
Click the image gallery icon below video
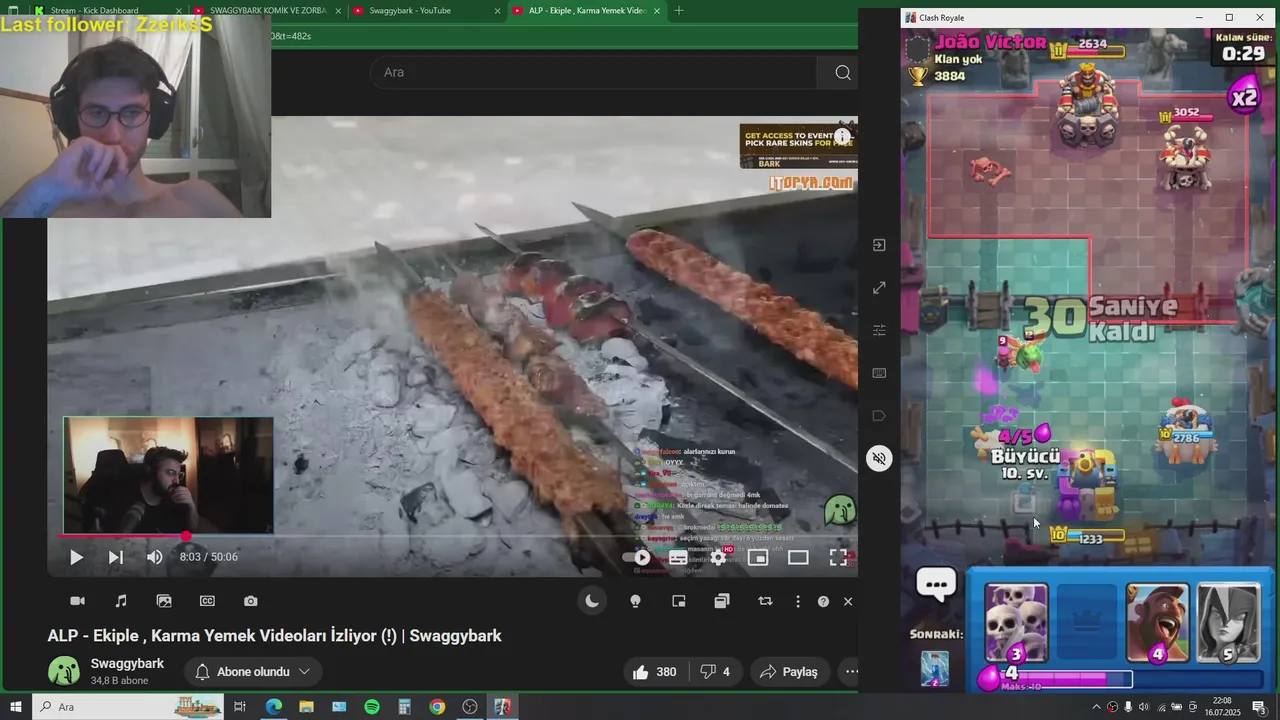(x=164, y=601)
